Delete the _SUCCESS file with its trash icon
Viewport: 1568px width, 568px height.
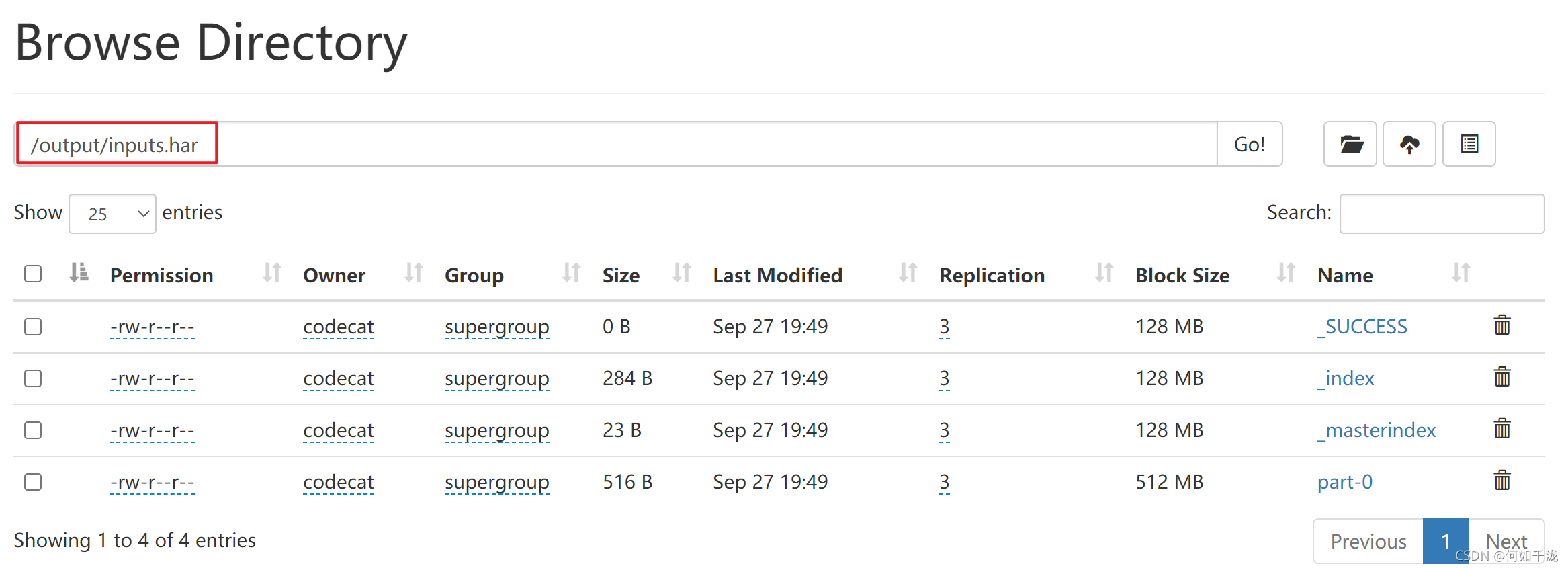(1501, 325)
